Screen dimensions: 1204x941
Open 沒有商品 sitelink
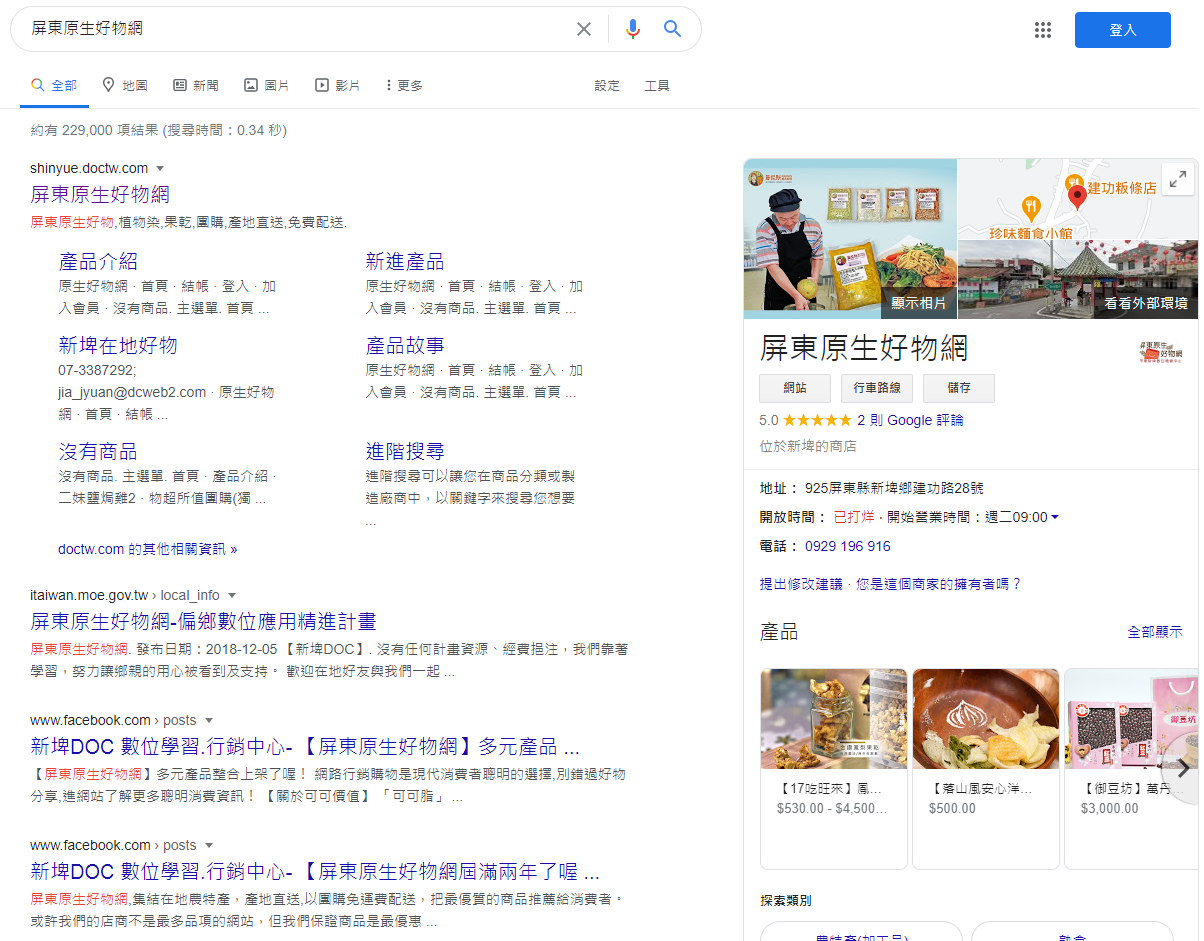pyautogui.click(x=98, y=452)
